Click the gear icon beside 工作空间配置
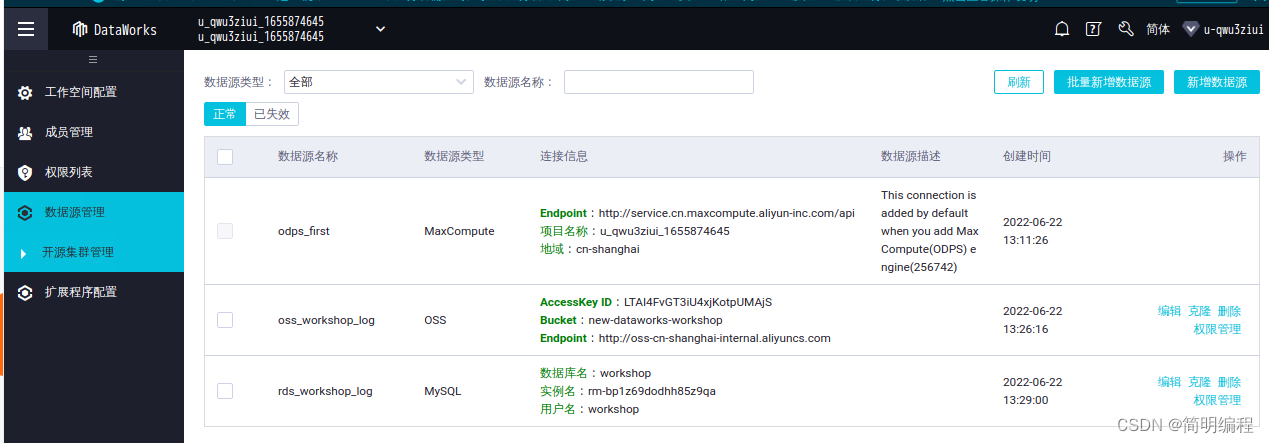 [25, 93]
